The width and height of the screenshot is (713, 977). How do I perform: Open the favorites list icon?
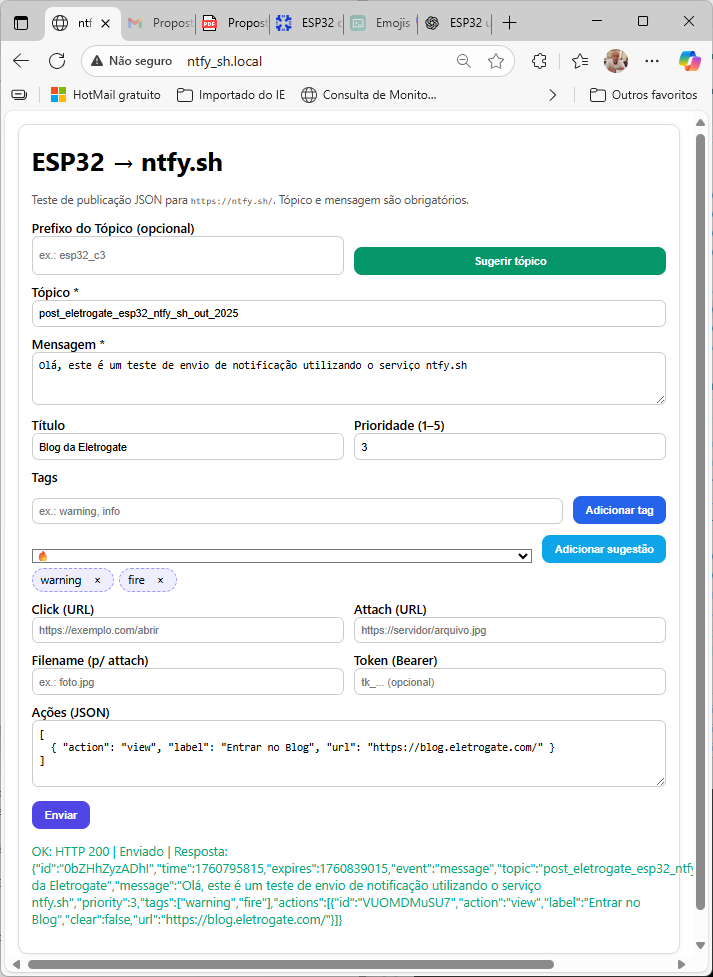[580, 61]
